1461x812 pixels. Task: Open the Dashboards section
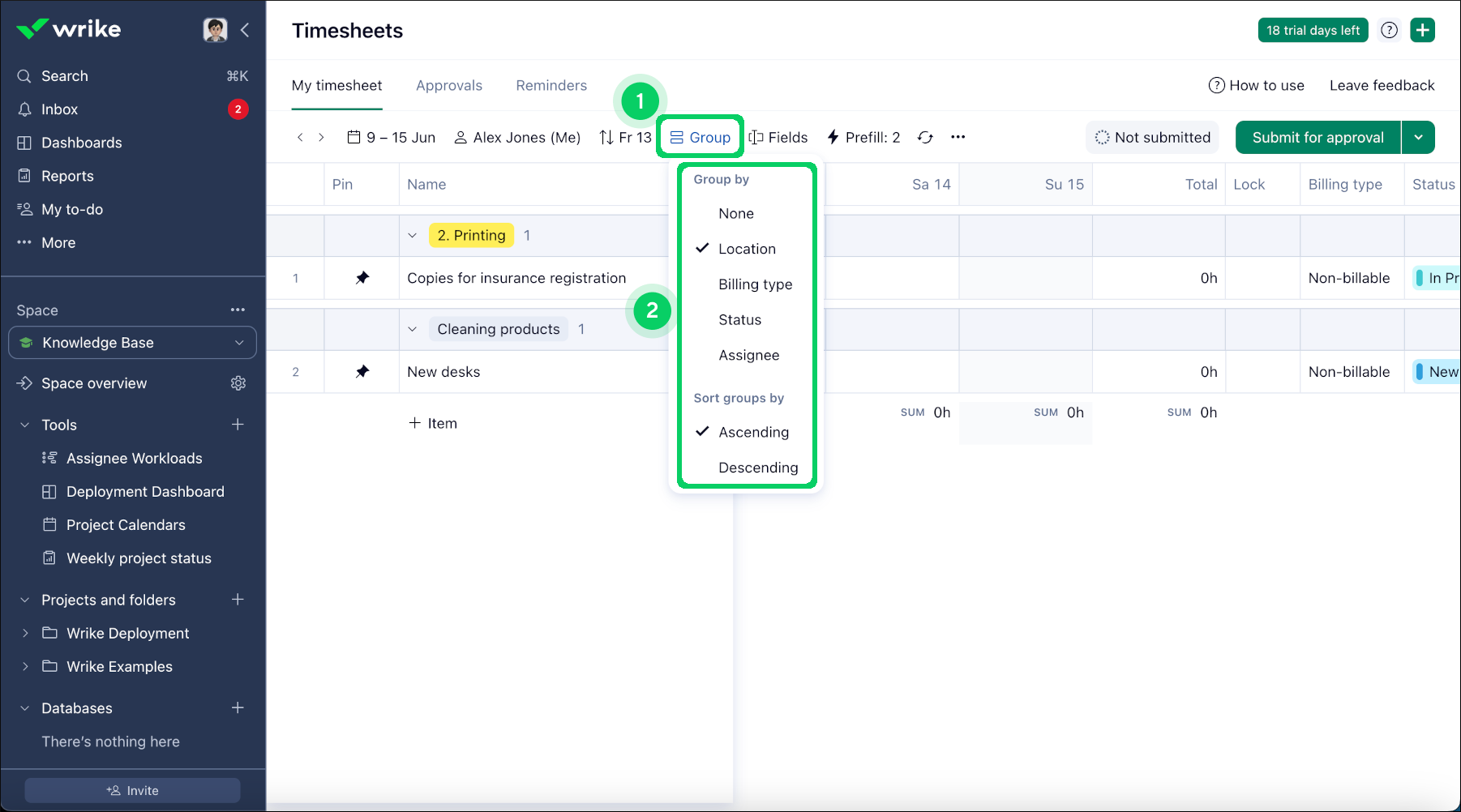pos(80,143)
